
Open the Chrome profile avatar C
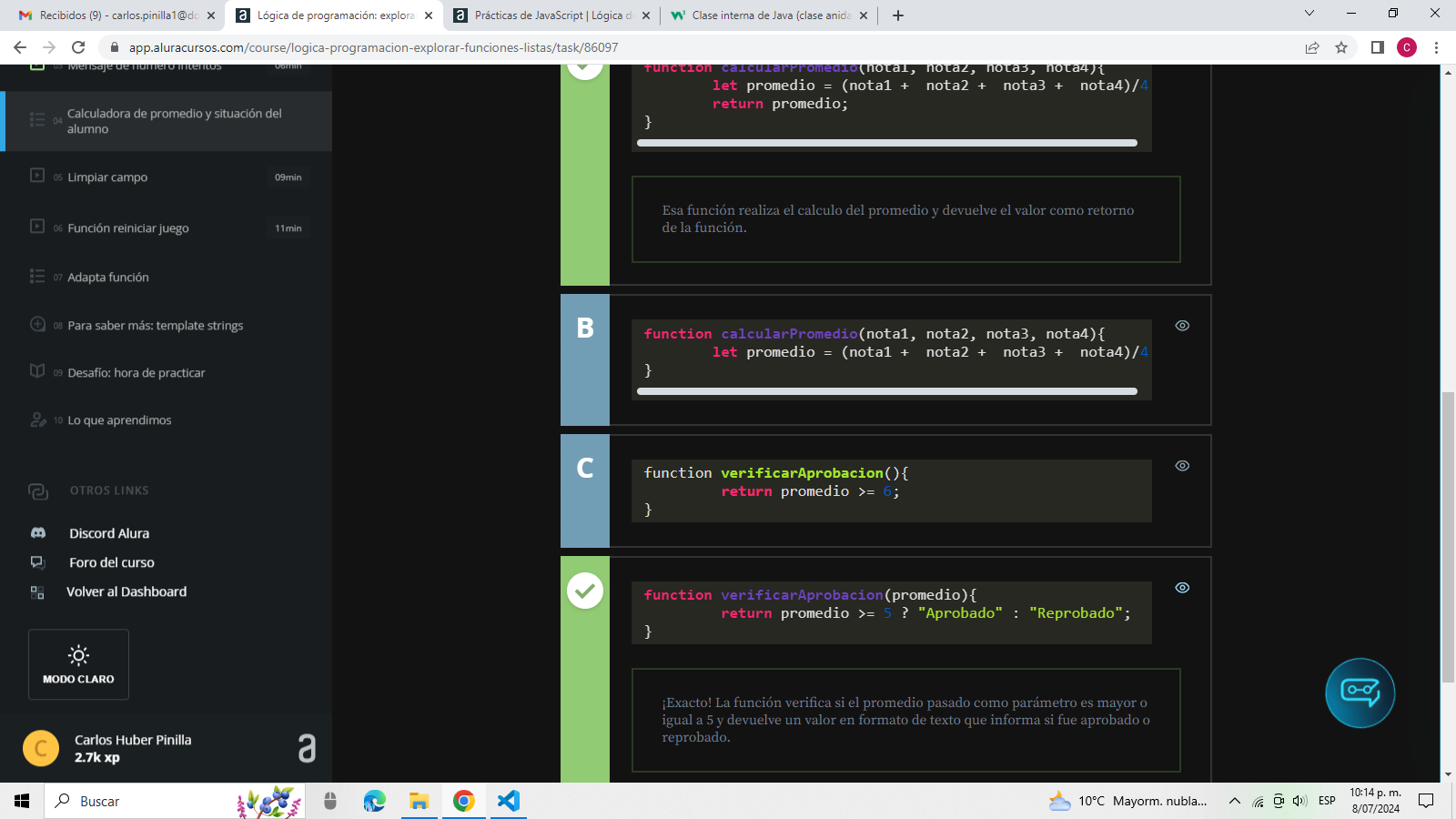pyautogui.click(x=1407, y=47)
